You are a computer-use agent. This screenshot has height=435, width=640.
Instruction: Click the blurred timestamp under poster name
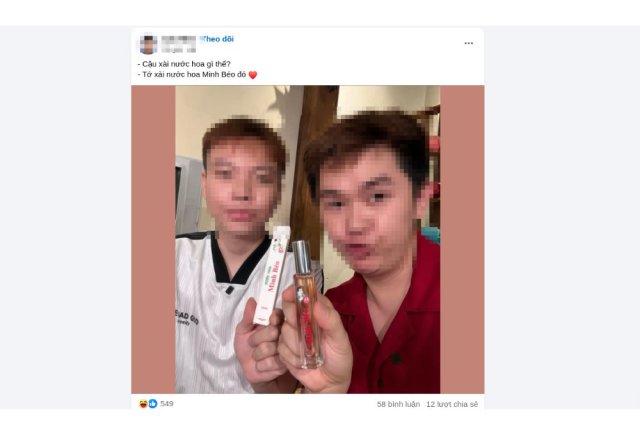click(x=178, y=50)
